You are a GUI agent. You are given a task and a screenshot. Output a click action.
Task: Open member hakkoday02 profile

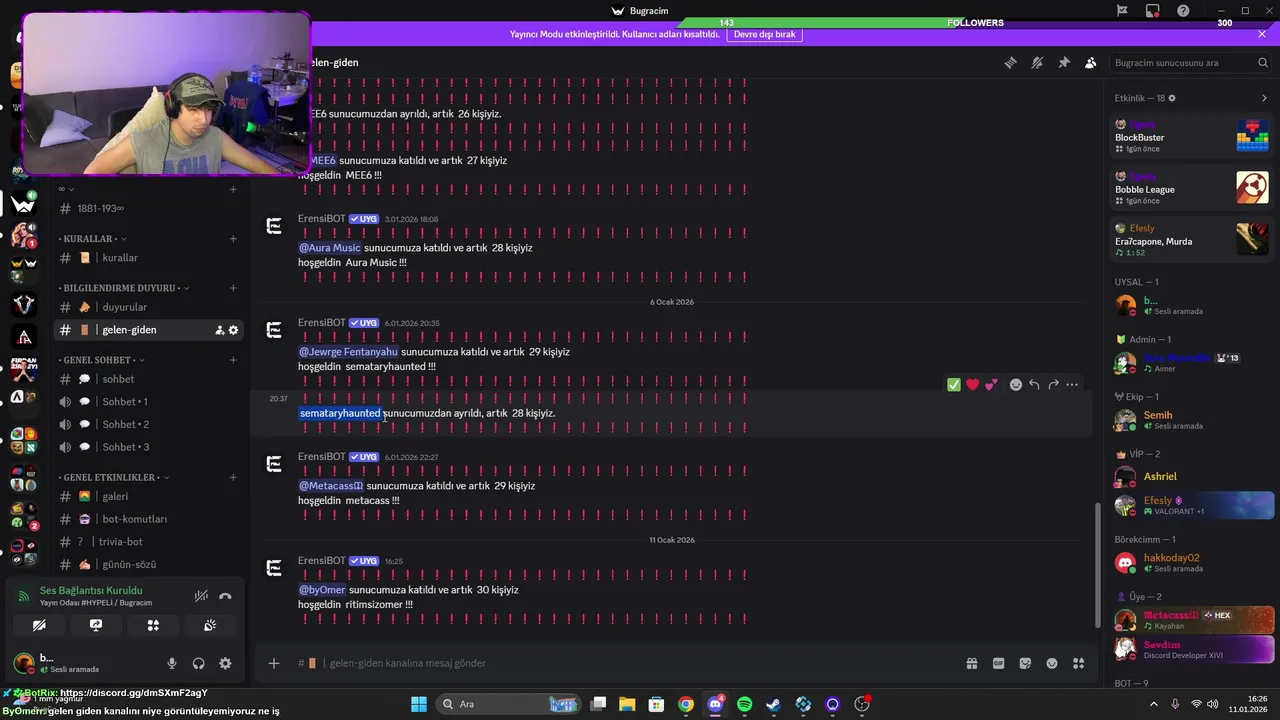click(1191, 562)
